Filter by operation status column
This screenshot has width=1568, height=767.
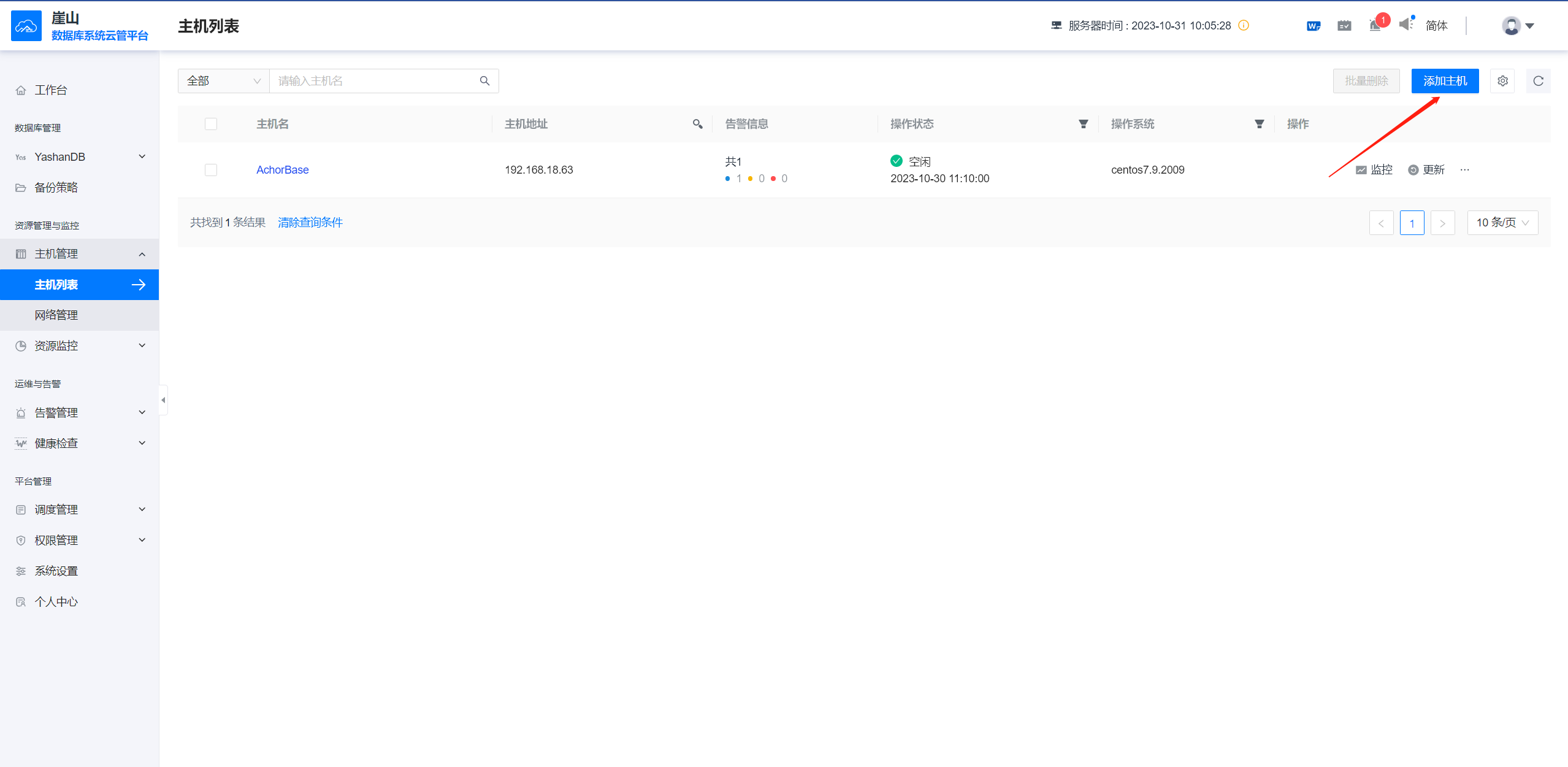pyautogui.click(x=1083, y=124)
